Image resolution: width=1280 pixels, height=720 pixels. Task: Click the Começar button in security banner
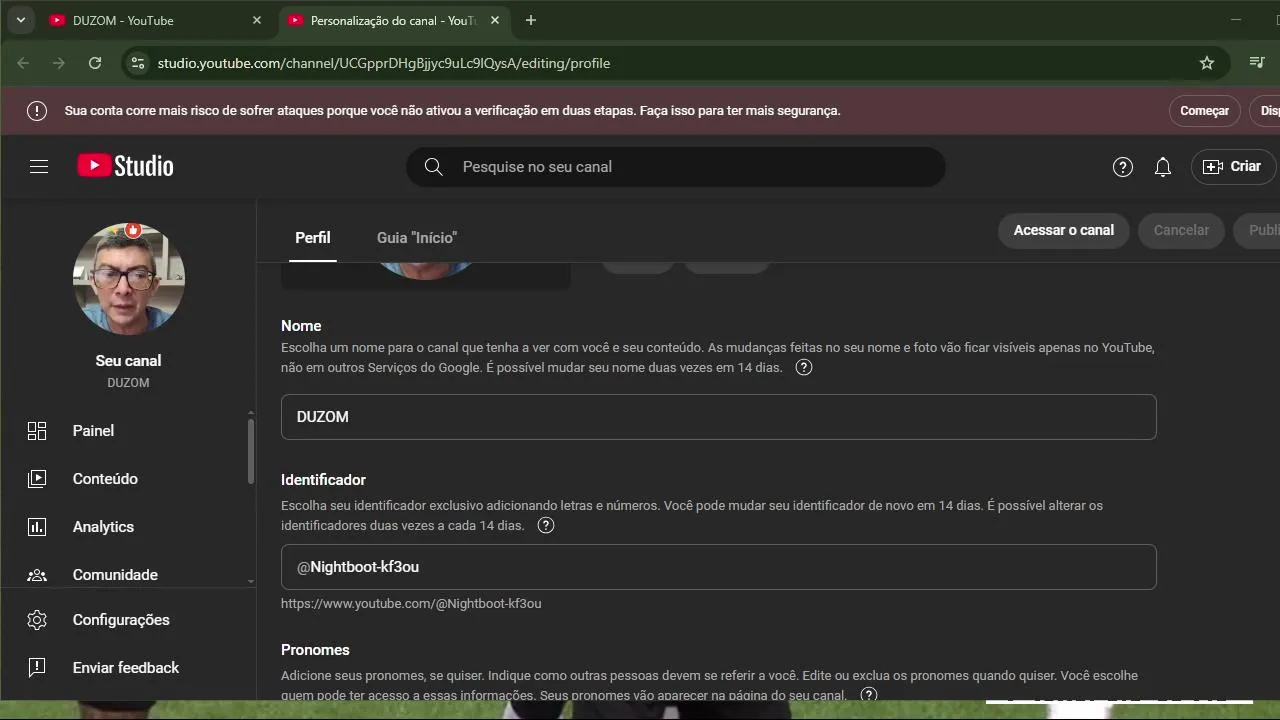point(1204,111)
